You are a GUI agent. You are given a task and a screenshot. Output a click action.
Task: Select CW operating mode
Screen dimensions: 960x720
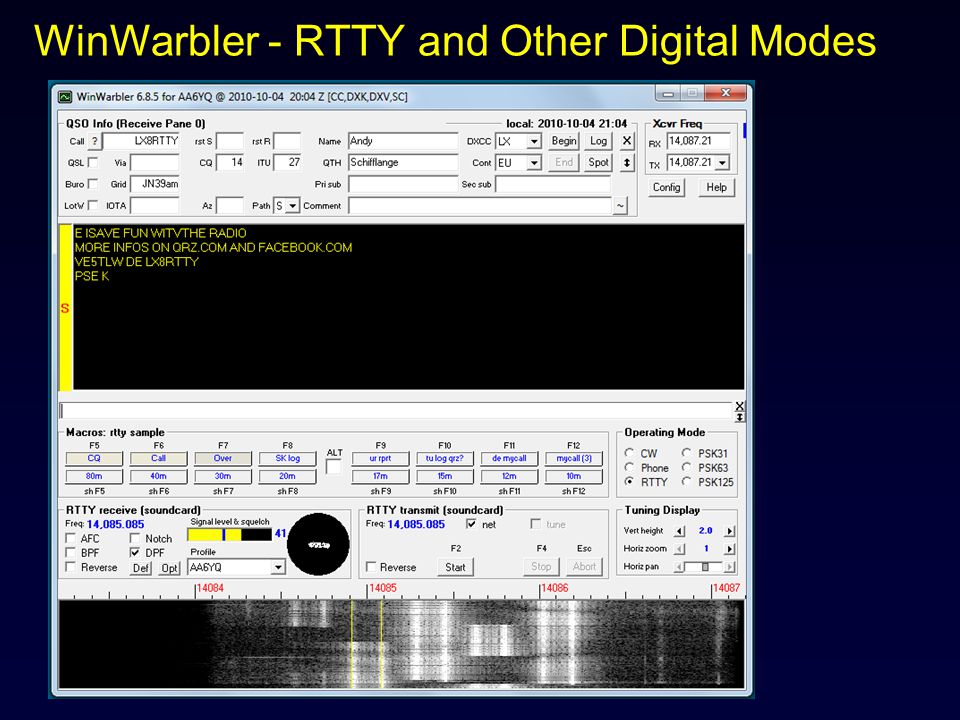pyautogui.click(x=629, y=453)
